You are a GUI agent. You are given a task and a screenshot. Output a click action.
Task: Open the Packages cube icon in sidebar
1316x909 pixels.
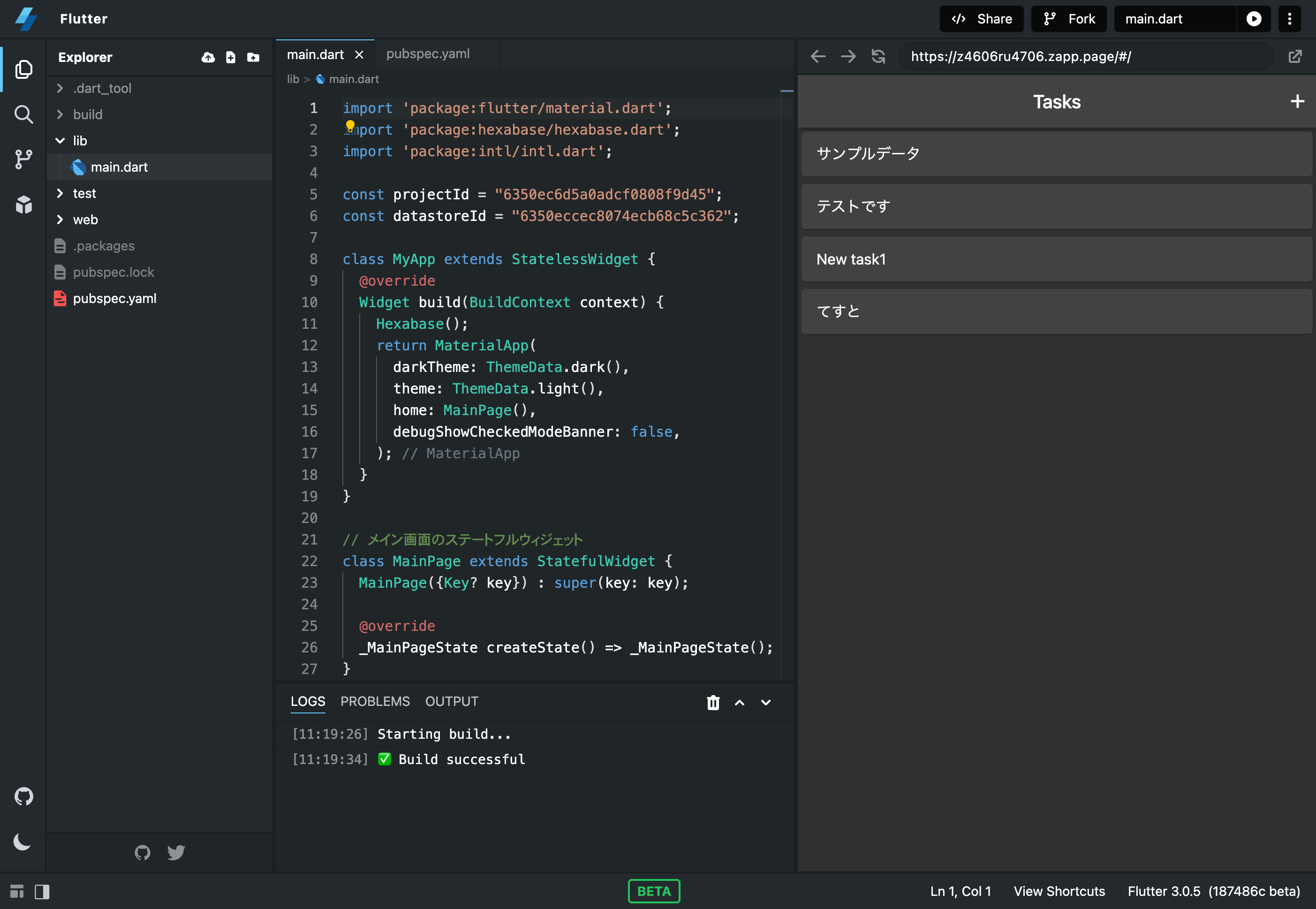coord(23,205)
